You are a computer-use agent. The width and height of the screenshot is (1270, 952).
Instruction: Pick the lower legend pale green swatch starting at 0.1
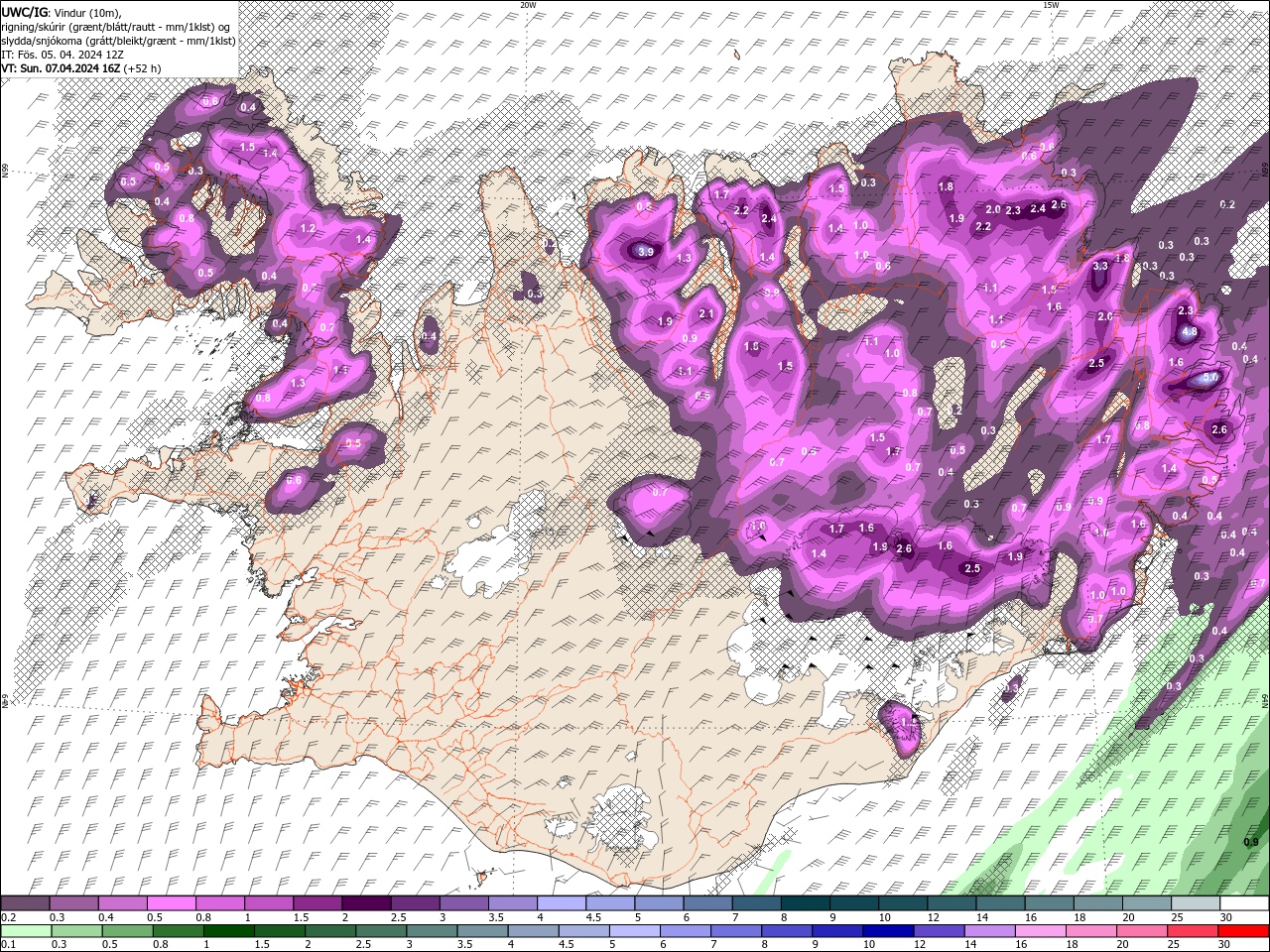click(x=26, y=931)
